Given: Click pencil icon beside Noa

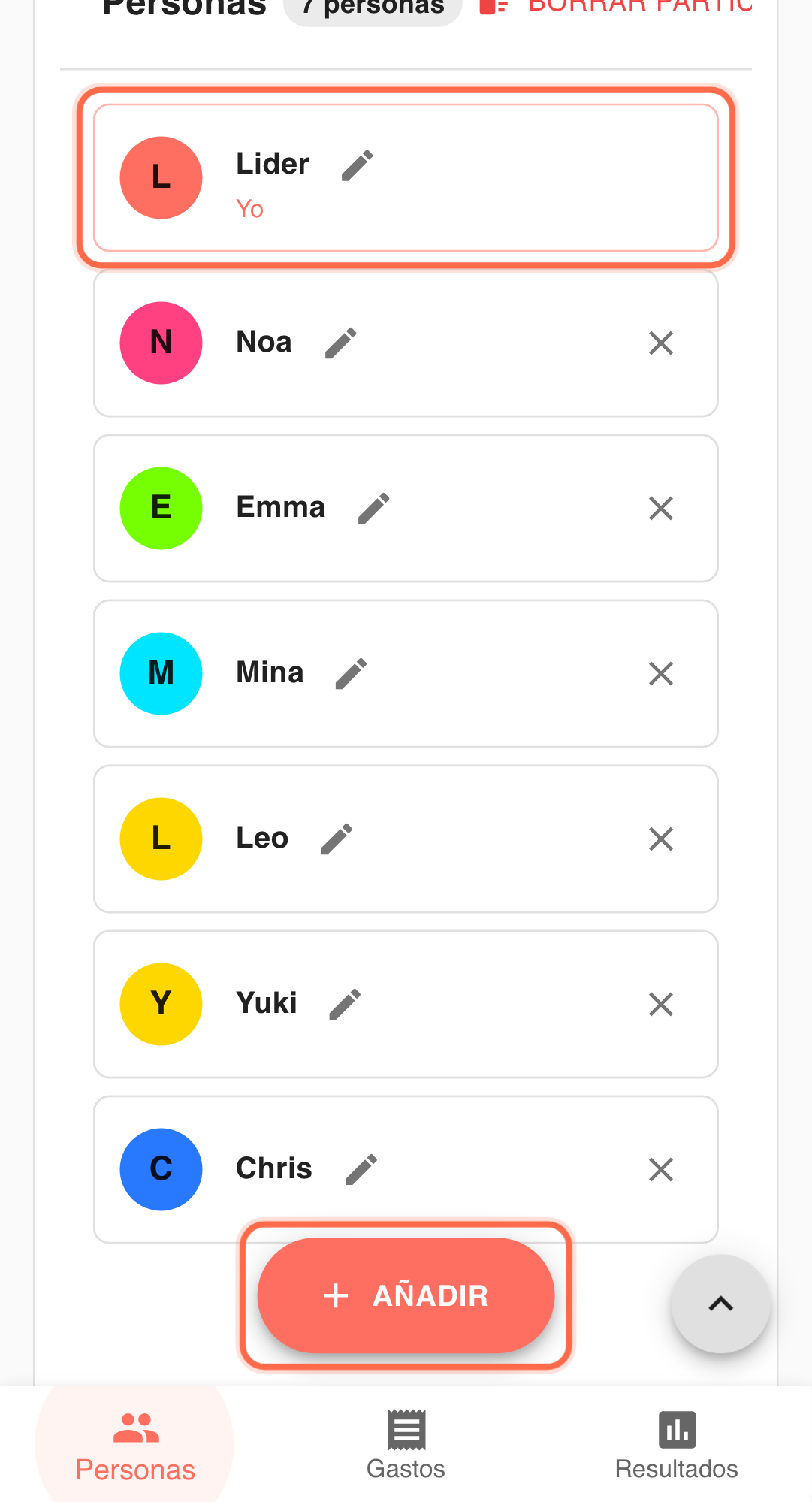Looking at the screenshot, I should tap(340, 343).
